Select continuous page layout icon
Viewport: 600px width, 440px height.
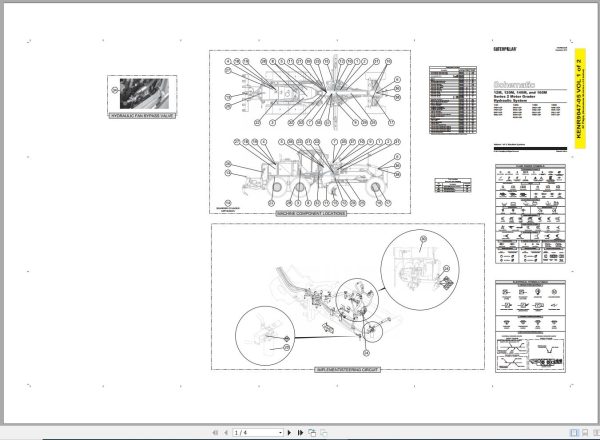585,432
